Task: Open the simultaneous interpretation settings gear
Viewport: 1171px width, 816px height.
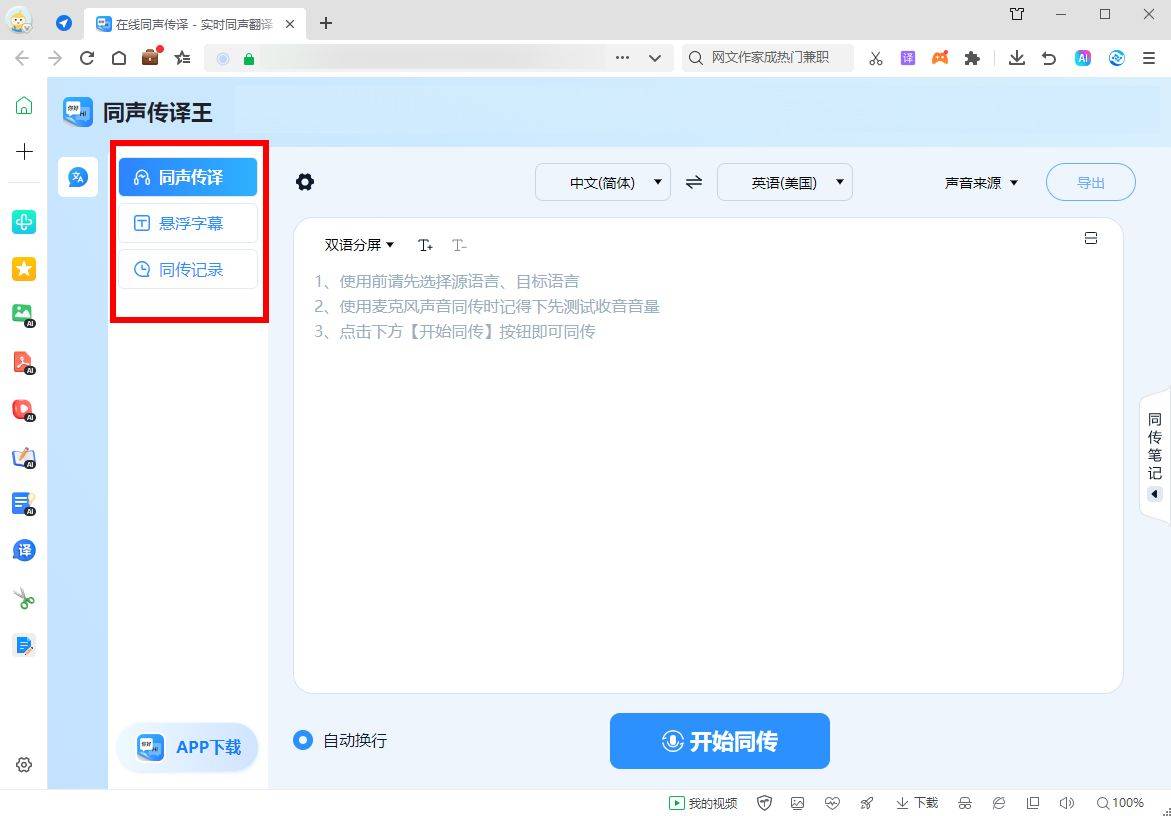Action: click(304, 182)
